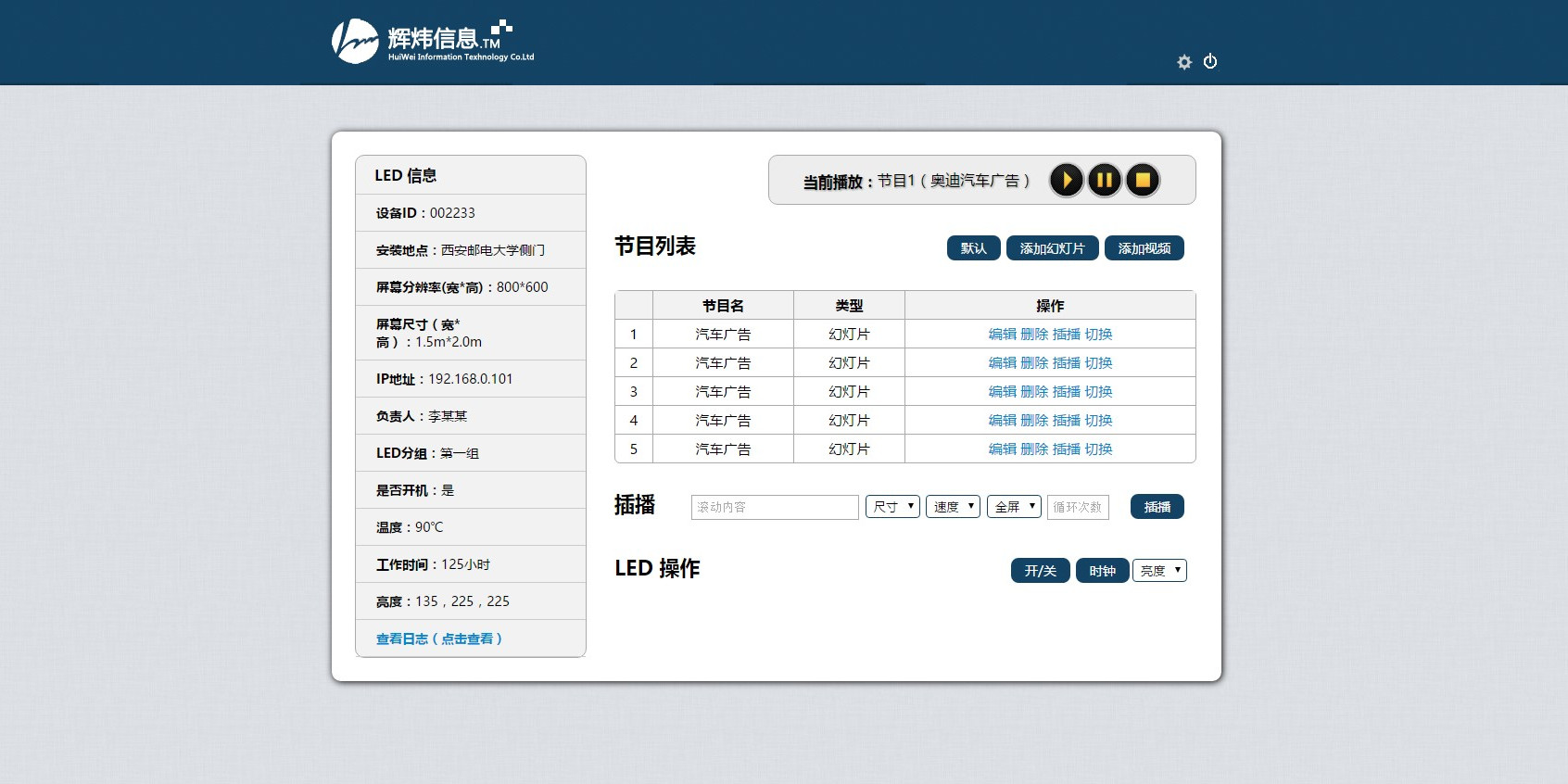Open the 亮度 brightness dropdown
Viewport: 1568px width, 784px height.
click(1159, 571)
